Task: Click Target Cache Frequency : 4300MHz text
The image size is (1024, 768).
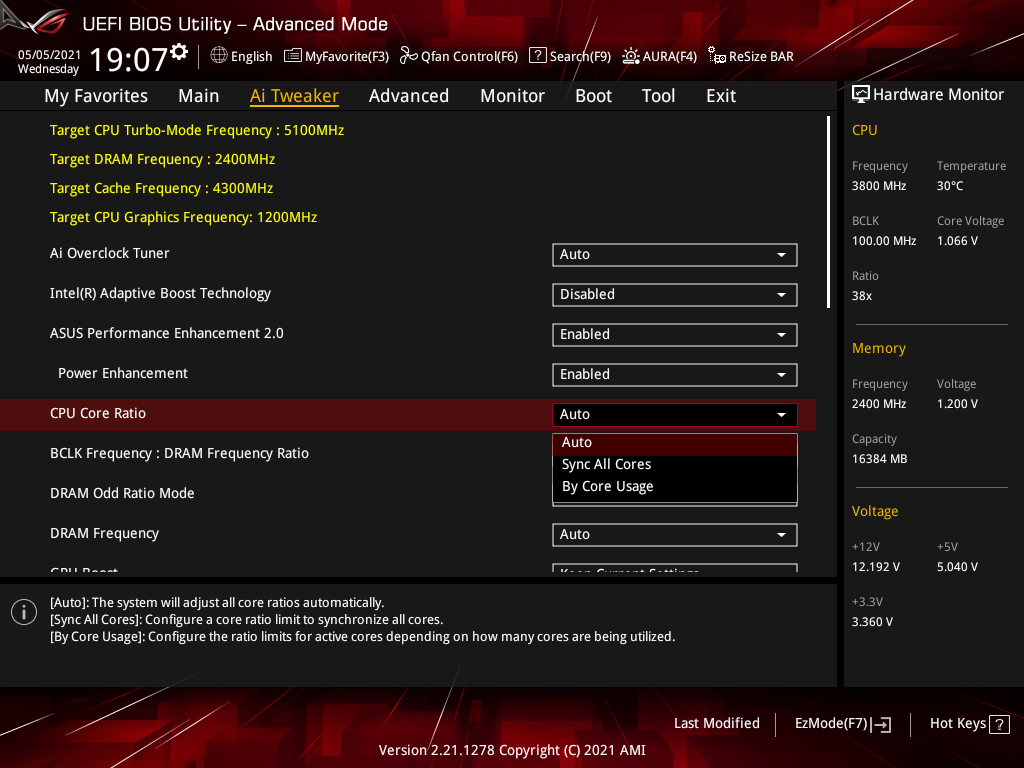Action: pos(161,188)
